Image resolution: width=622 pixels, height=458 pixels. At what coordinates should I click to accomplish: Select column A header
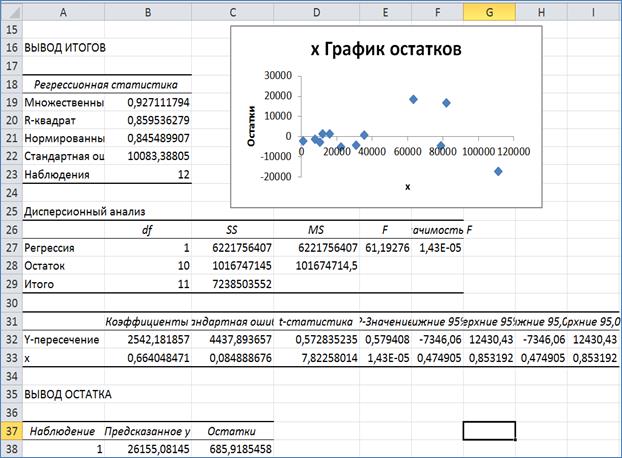coord(63,11)
